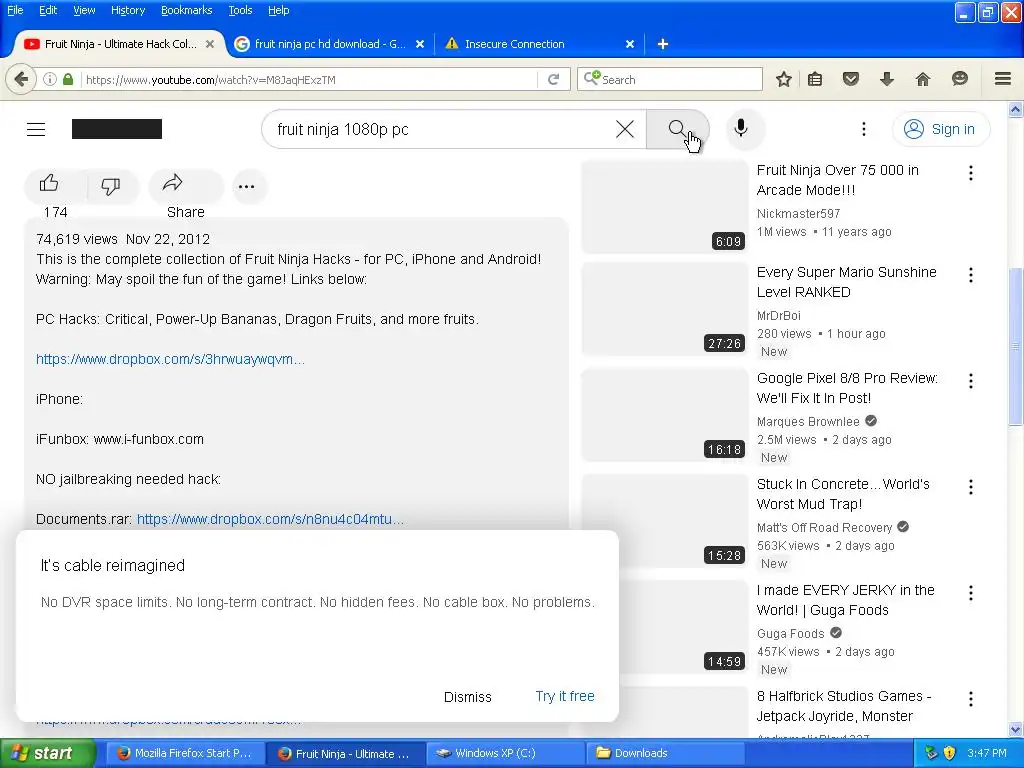Click the security shield tray icon
Image resolution: width=1024 pixels, height=768 pixels.
pyautogui.click(x=949, y=753)
